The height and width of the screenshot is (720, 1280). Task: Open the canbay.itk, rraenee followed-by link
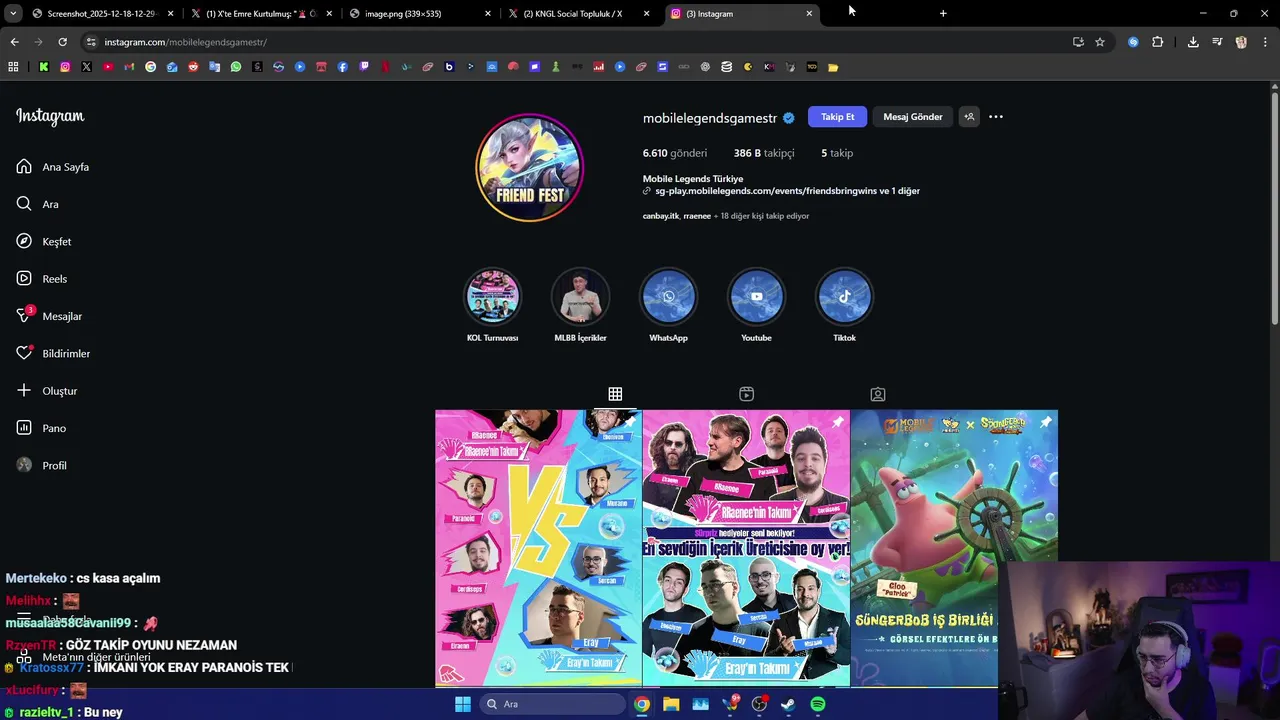tap(726, 216)
